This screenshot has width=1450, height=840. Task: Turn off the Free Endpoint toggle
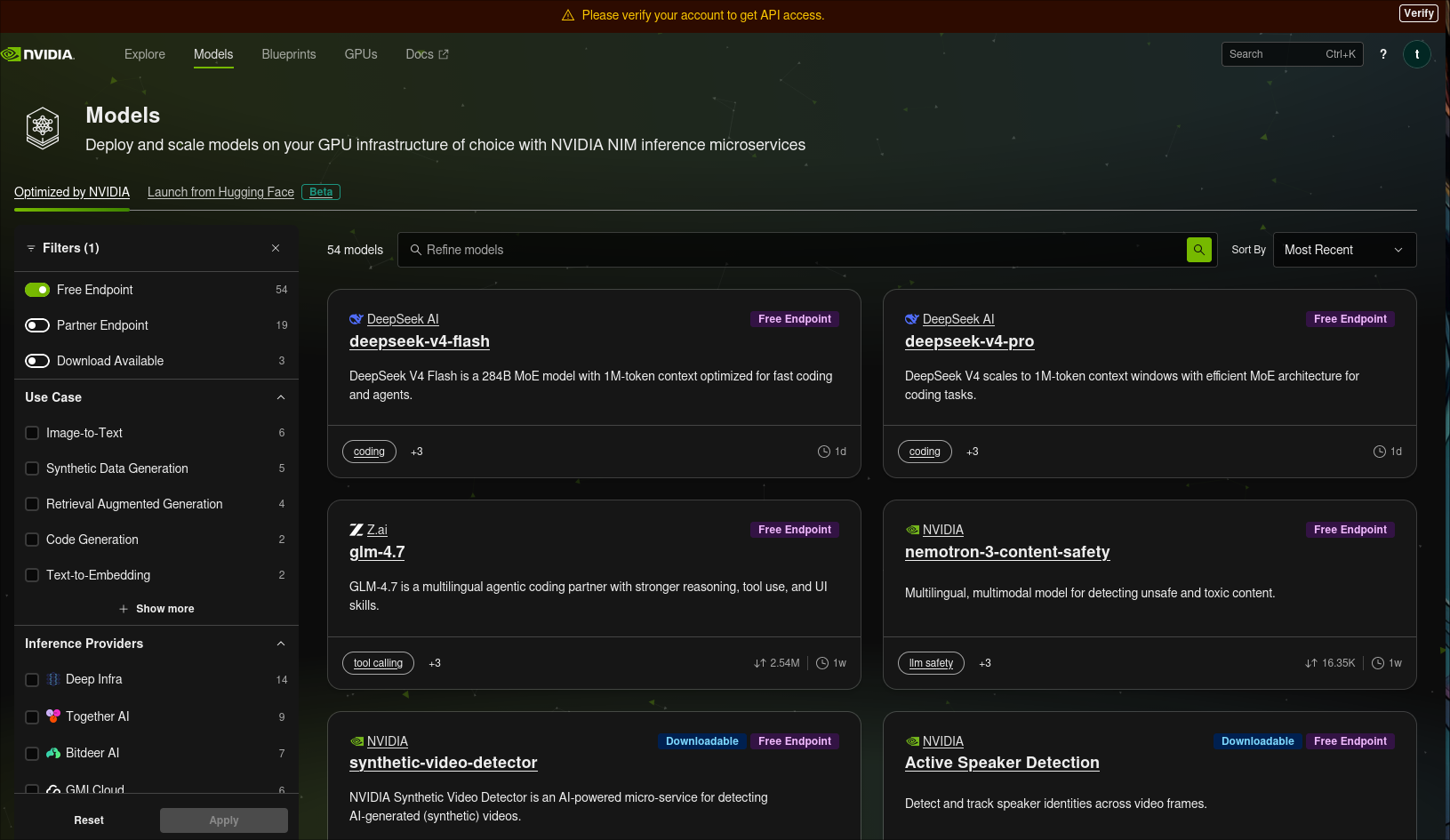(x=37, y=290)
